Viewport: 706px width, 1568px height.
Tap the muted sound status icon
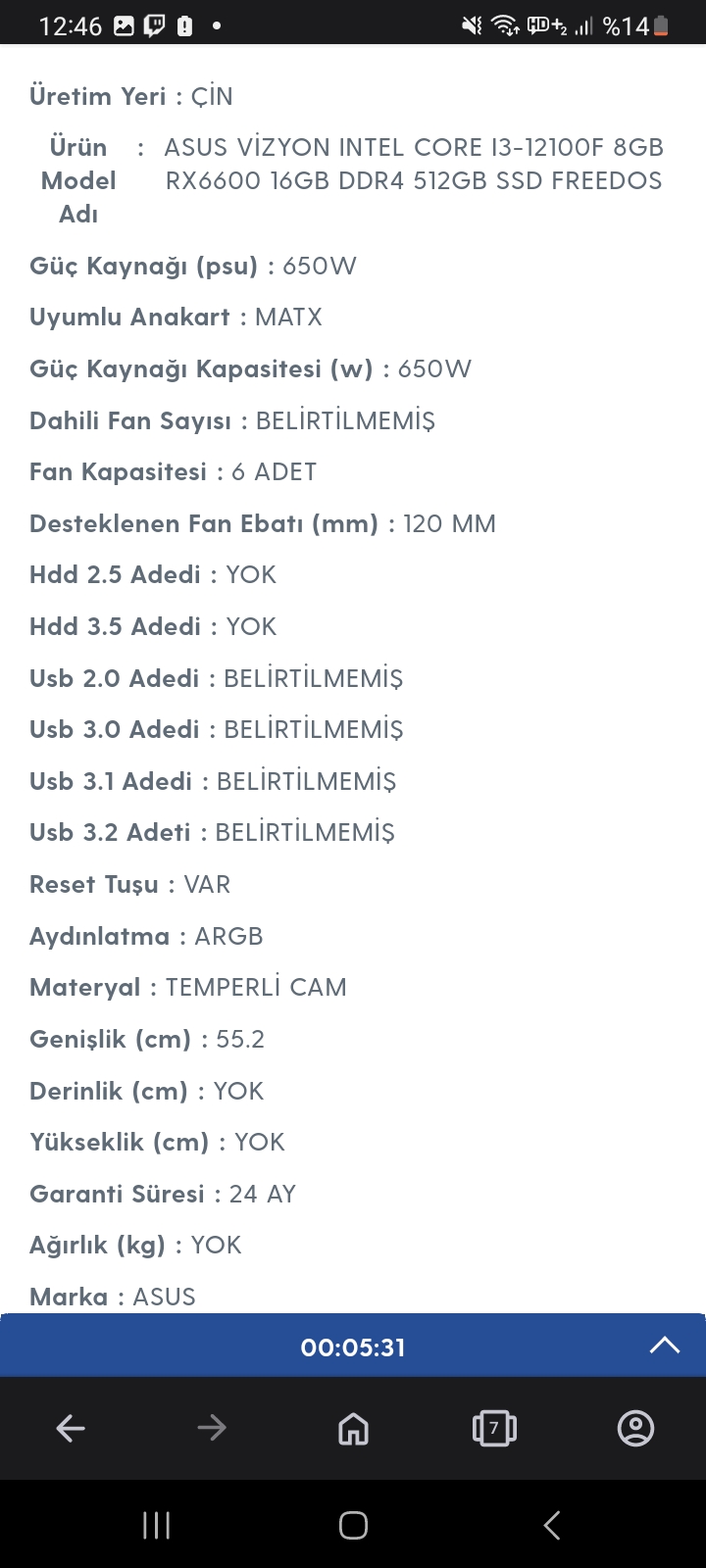[x=473, y=25]
